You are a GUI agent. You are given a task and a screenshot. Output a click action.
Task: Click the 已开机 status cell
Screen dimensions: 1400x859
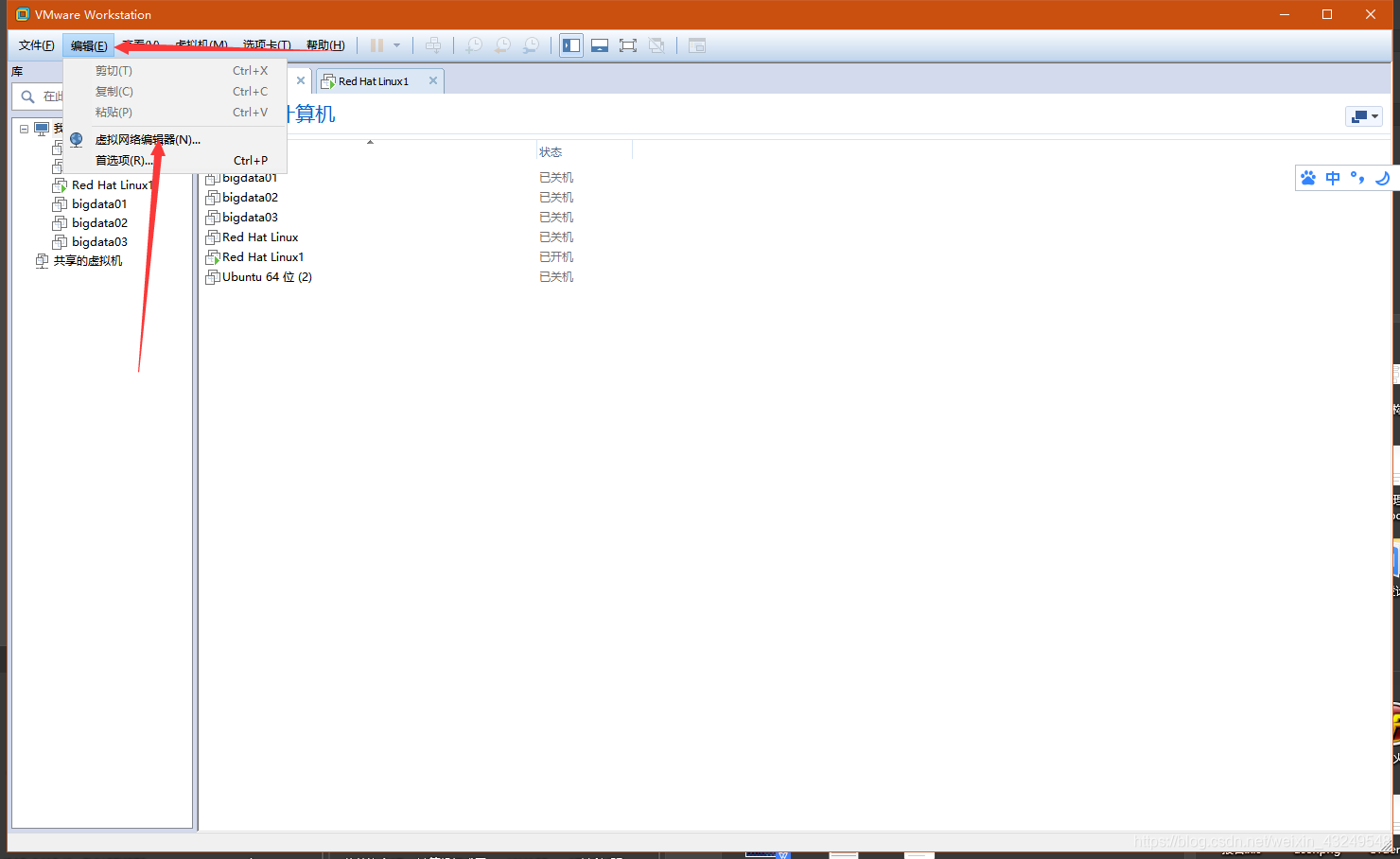coord(556,257)
